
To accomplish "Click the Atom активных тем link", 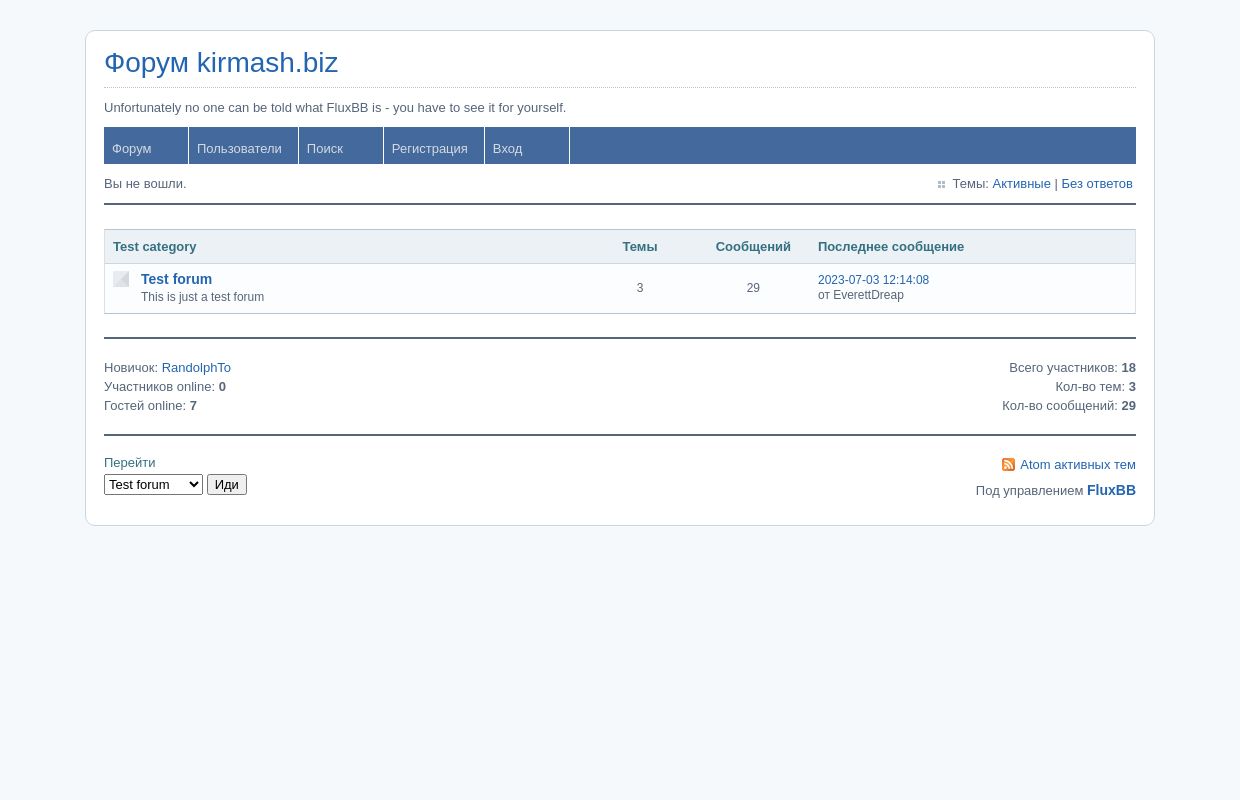I will [x=1077, y=465].
